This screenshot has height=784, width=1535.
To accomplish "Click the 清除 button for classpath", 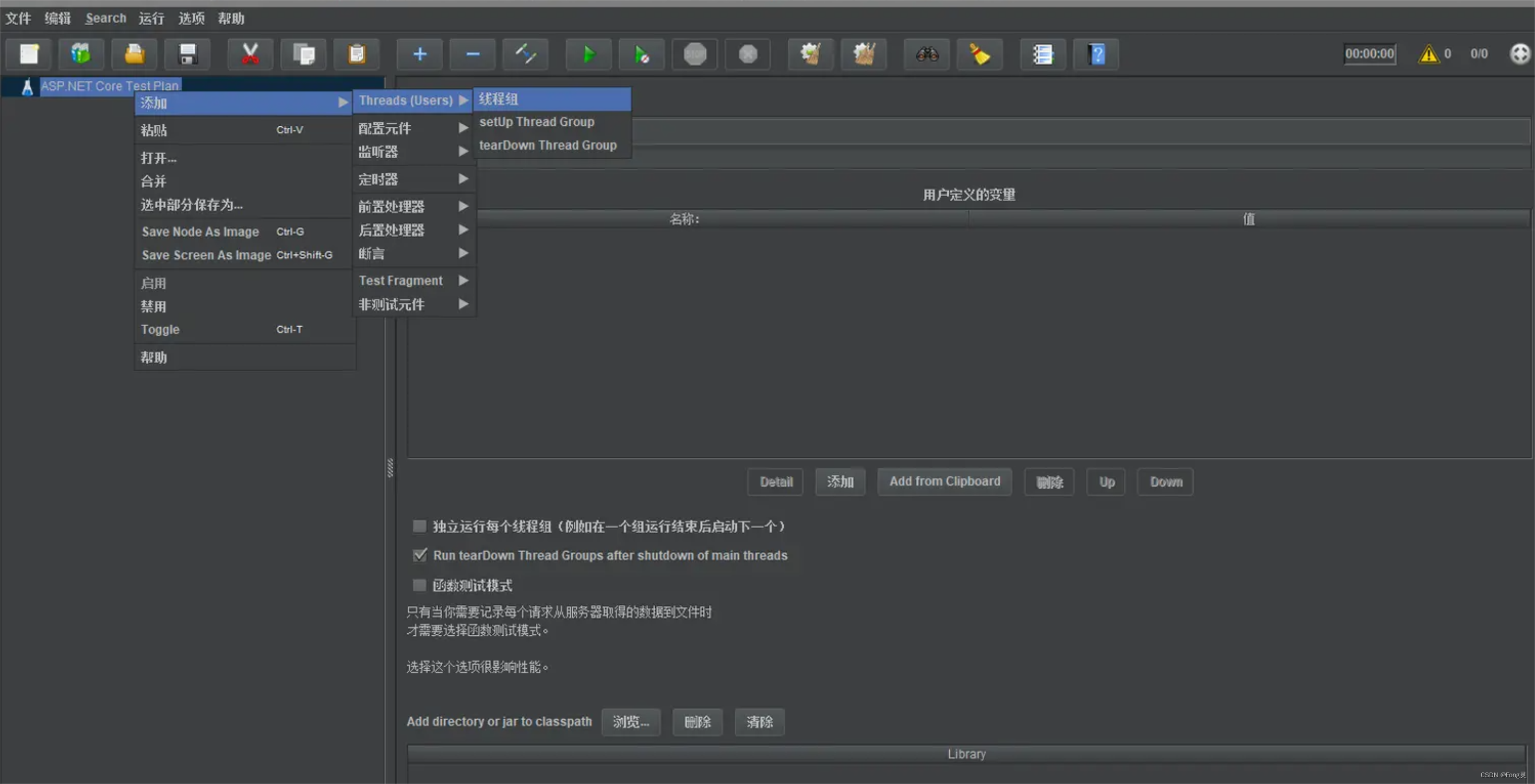I will (762, 721).
